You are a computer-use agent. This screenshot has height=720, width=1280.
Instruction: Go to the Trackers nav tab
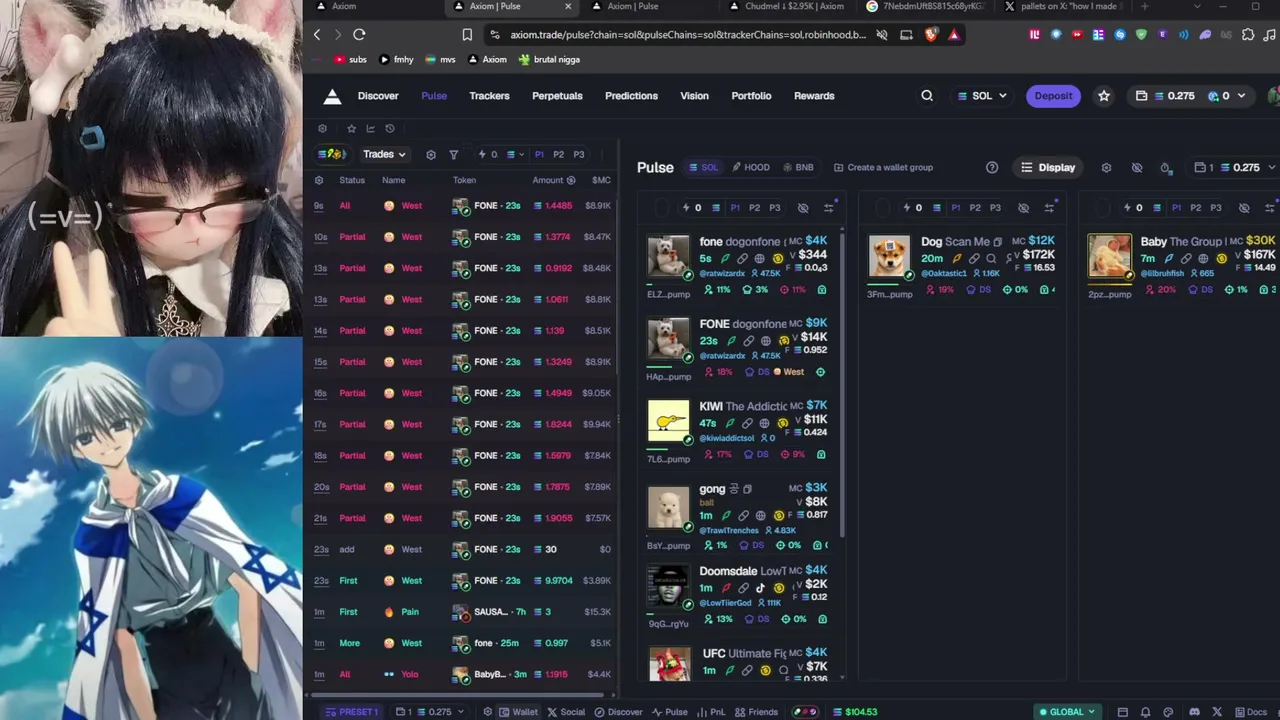490,96
